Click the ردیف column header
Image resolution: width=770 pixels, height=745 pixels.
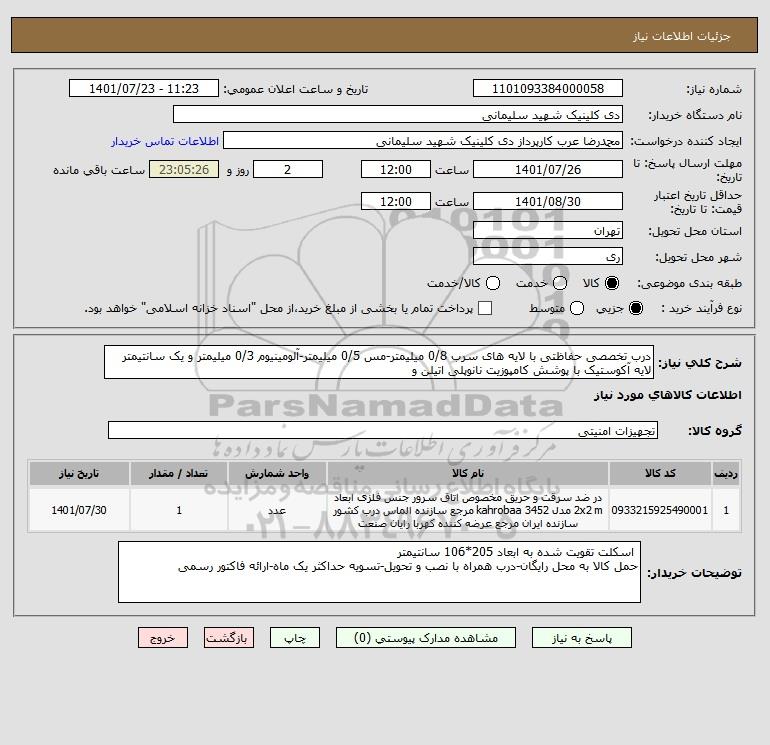pyautogui.click(x=726, y=473)
